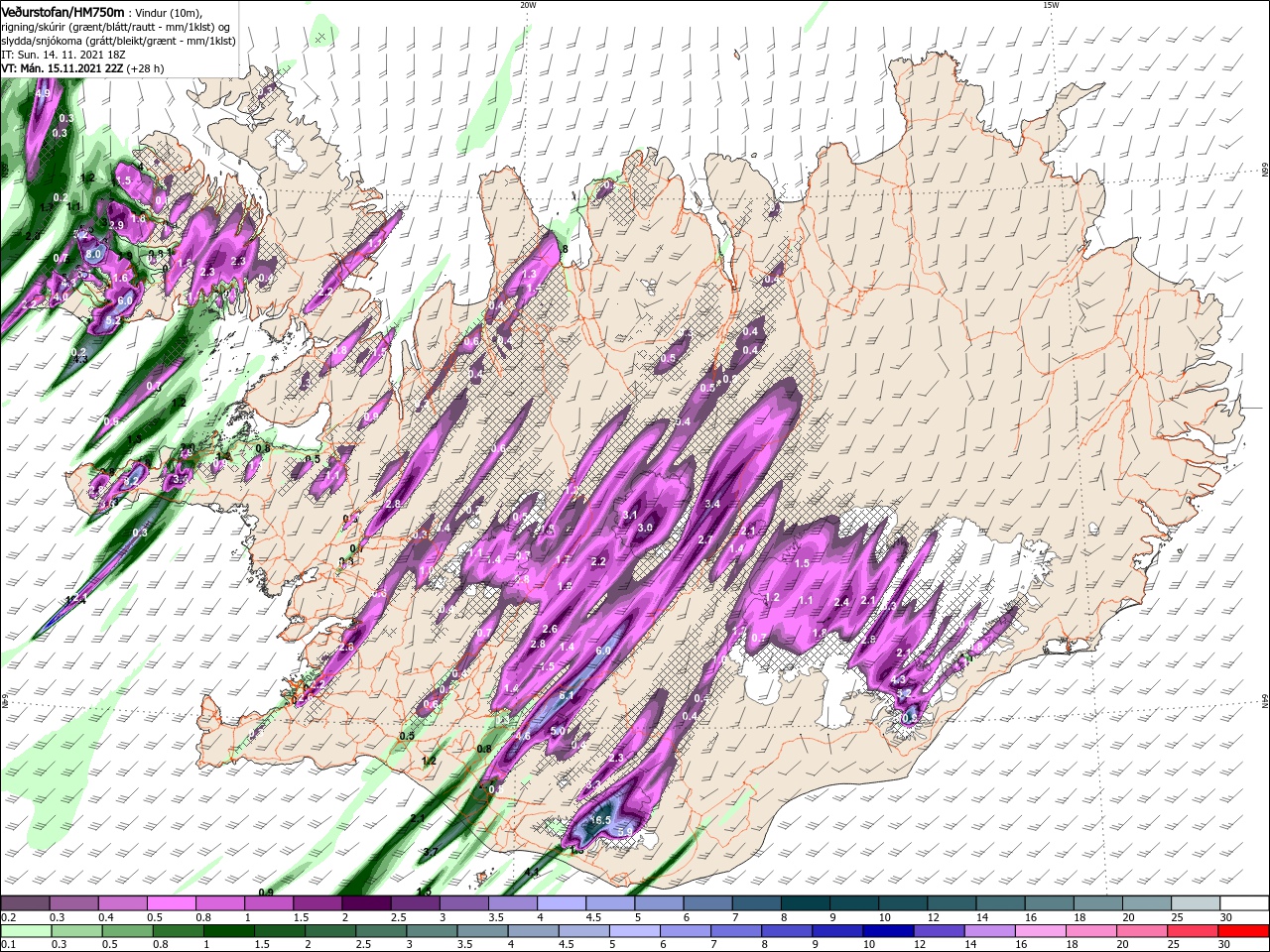
Task: Click the 3.7 value off the southwest coast
Action: [430, 853]
